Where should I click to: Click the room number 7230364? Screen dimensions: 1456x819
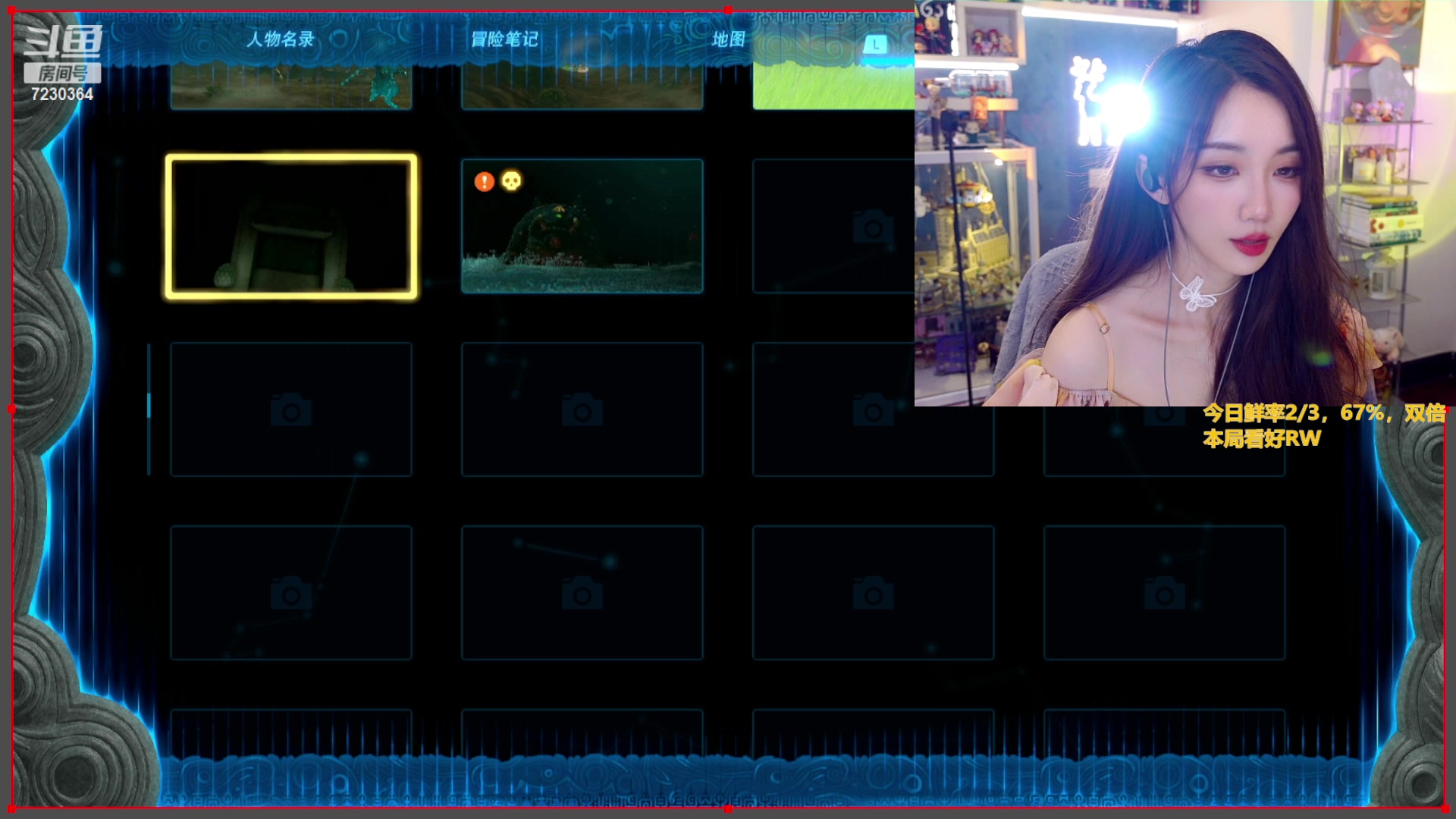coord(62,94)
